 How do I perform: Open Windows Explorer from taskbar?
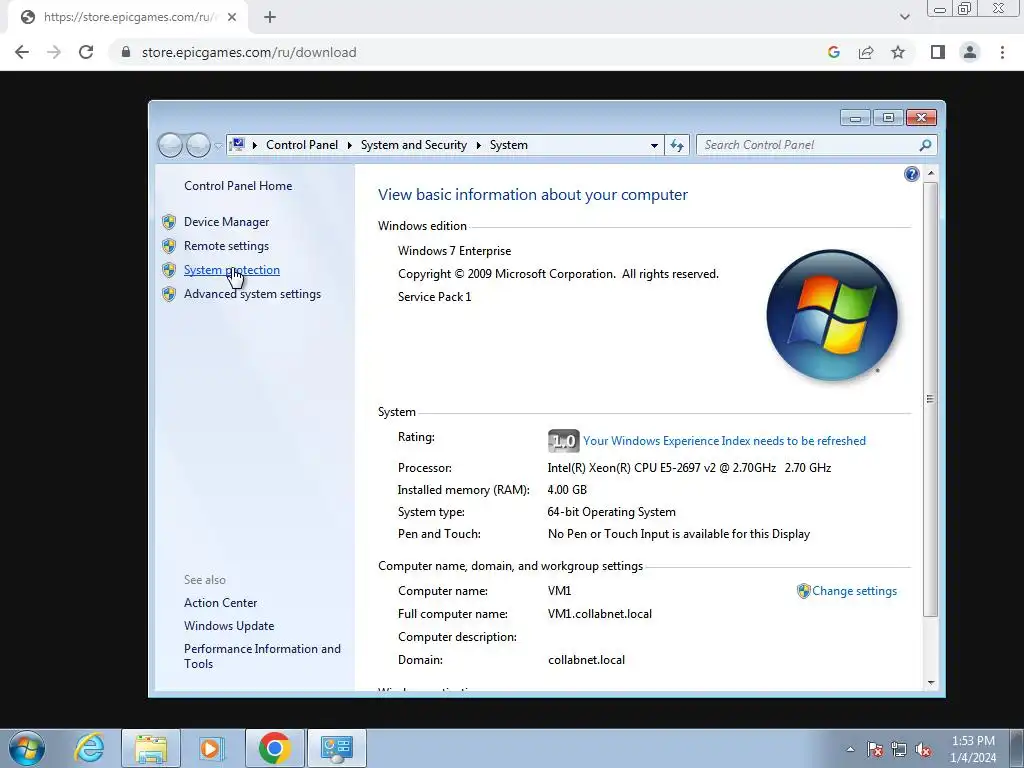pyautogui.click(x=151, y=748)
